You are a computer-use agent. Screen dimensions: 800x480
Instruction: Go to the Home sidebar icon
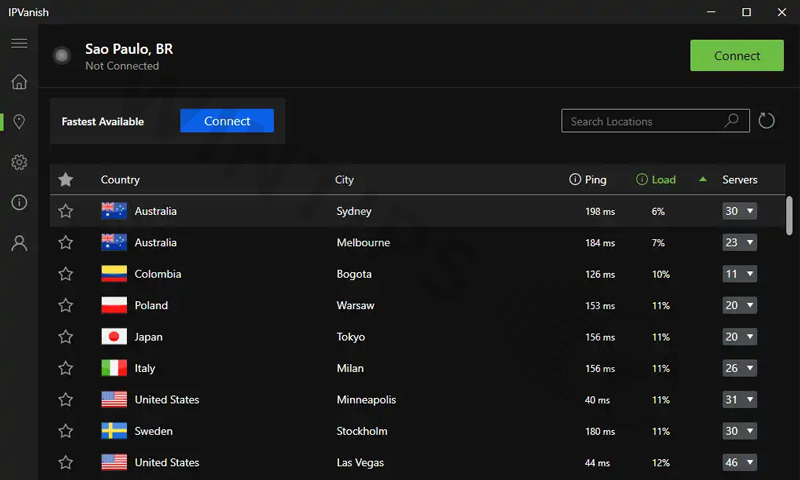19,82
